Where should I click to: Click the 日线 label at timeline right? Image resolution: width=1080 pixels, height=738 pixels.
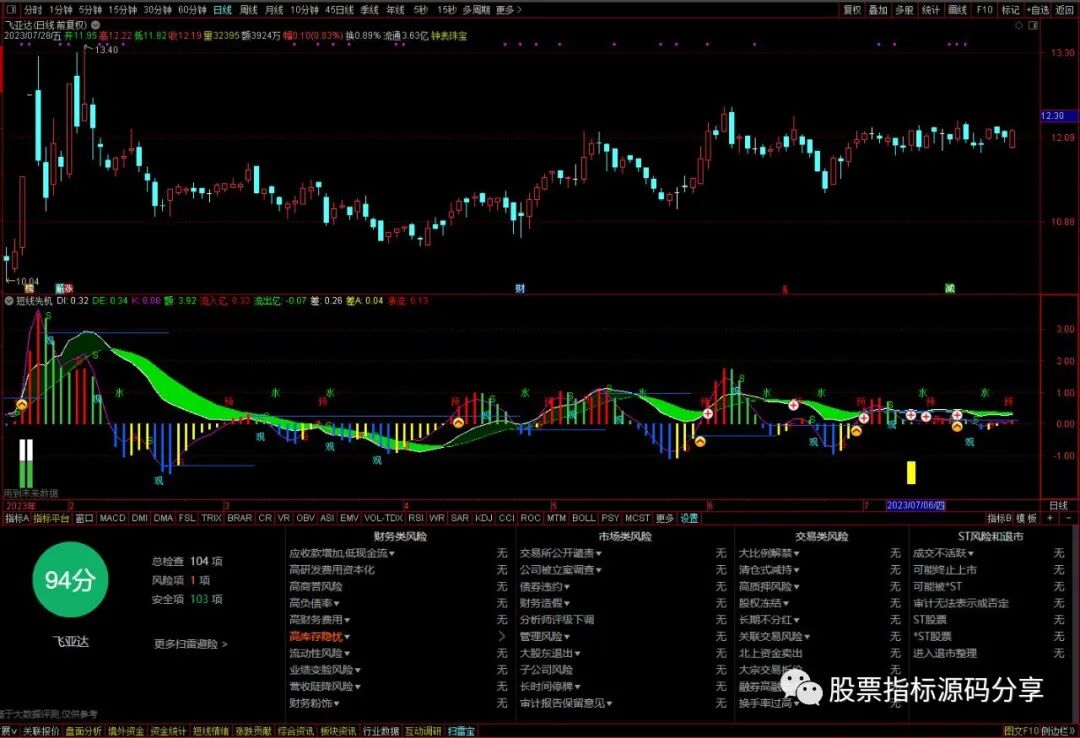pos(1058,505)
